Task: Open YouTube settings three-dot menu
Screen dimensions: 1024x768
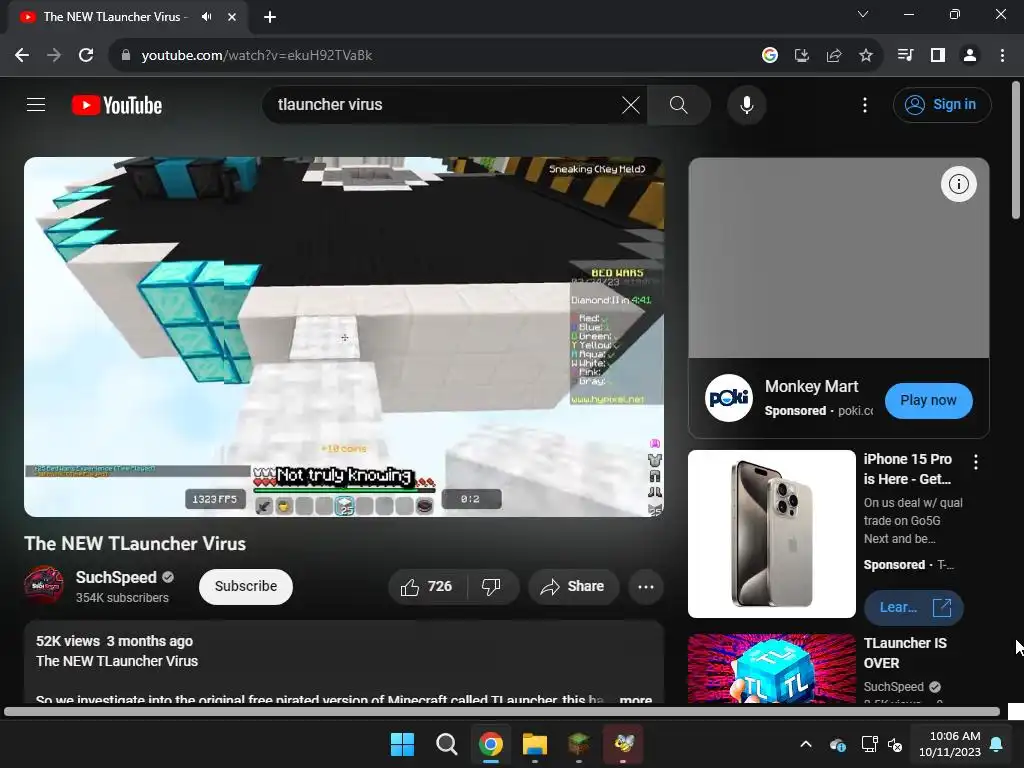Action: [865, 104]
